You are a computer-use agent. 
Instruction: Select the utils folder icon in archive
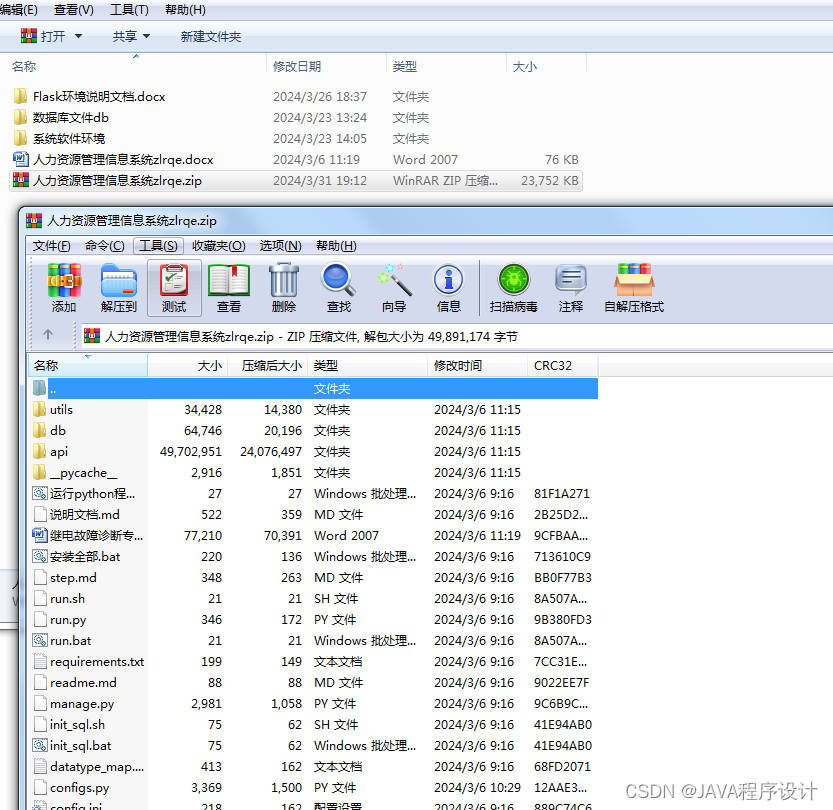coord(39,410)
